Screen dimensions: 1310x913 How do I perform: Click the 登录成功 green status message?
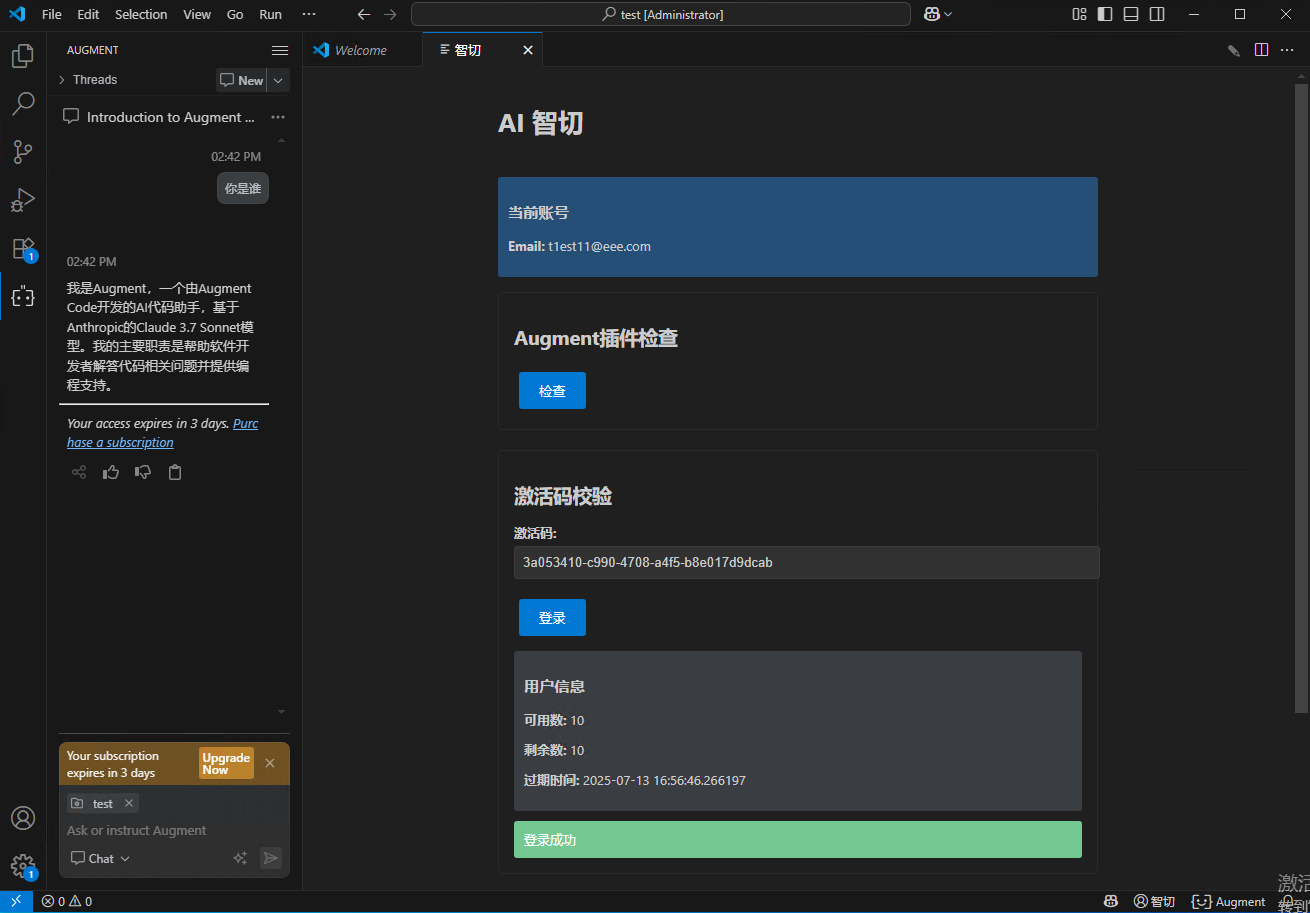coord(798,840)
